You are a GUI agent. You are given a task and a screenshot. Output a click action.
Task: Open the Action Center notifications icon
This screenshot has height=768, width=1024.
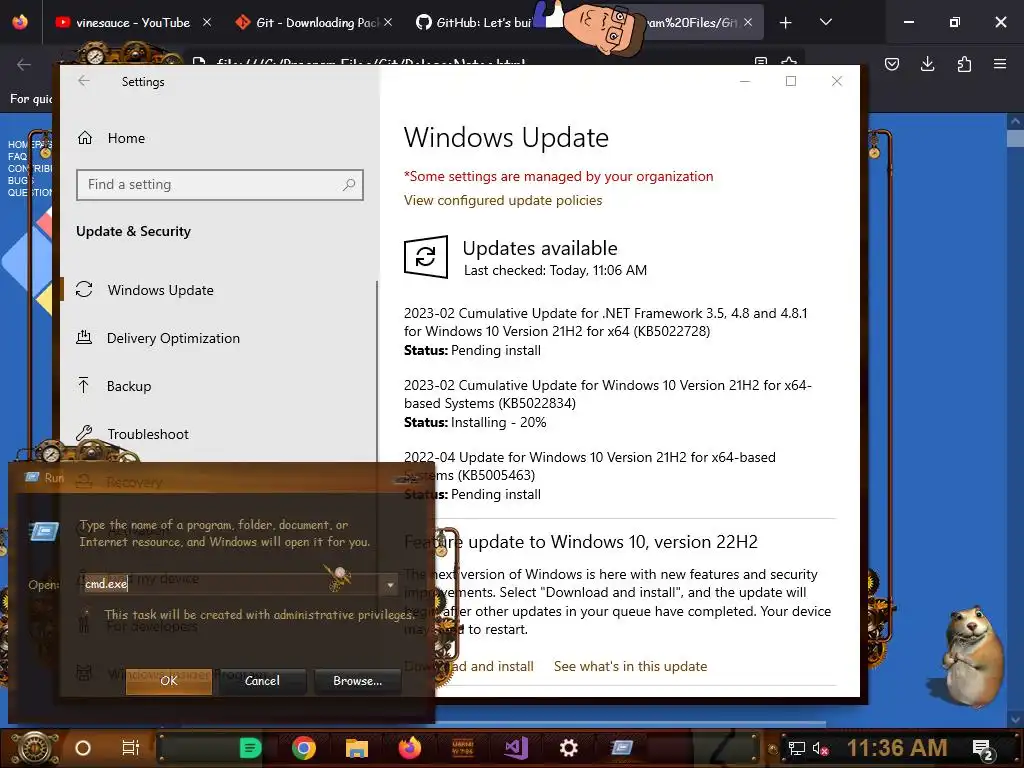983,749
